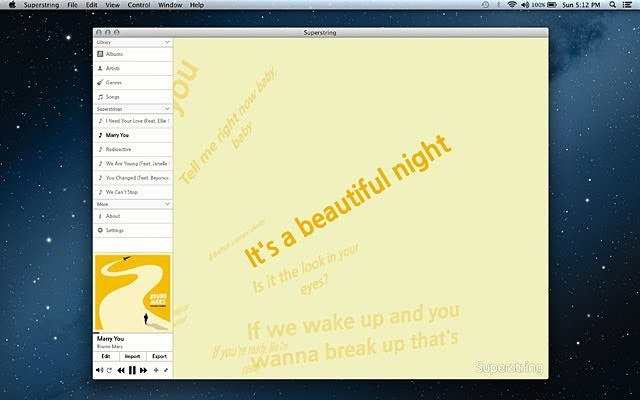Select the 'Marry You' superstring entry

133,135
